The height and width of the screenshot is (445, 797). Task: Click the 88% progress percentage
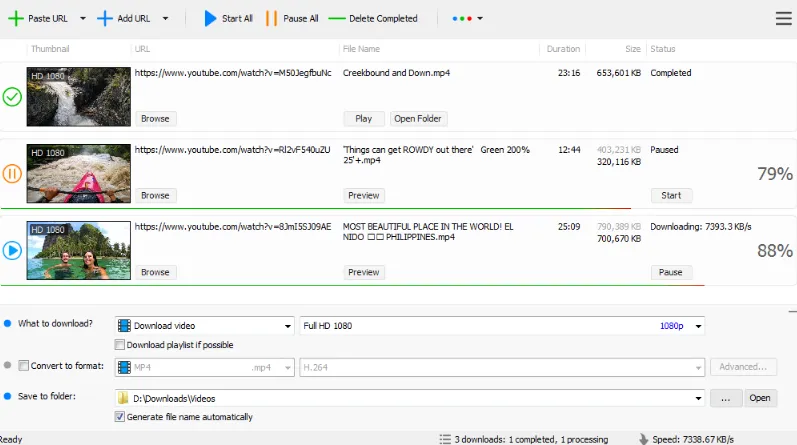click(775, 251)
